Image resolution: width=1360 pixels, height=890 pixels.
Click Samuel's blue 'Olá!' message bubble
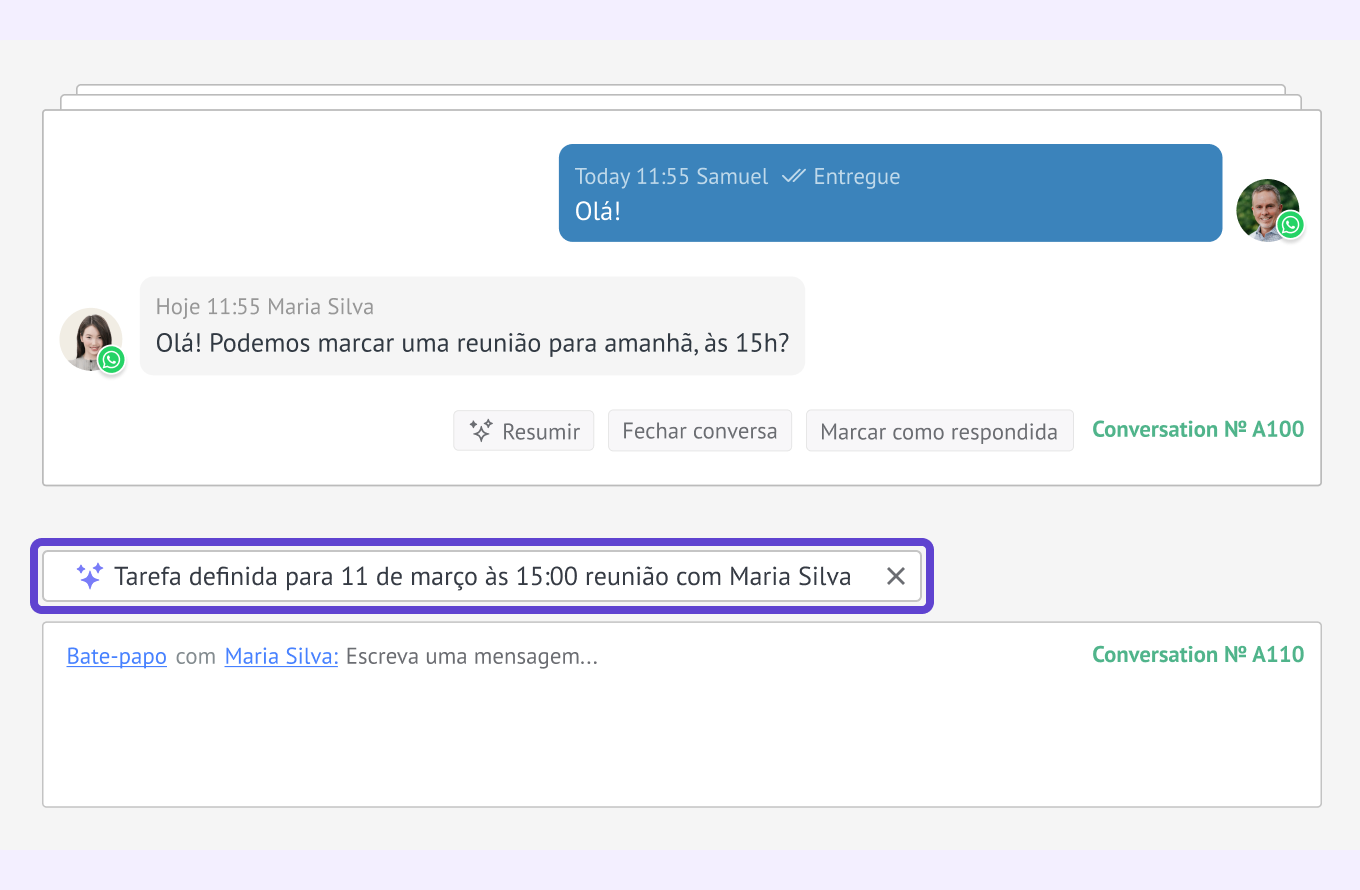pos(890,193)
